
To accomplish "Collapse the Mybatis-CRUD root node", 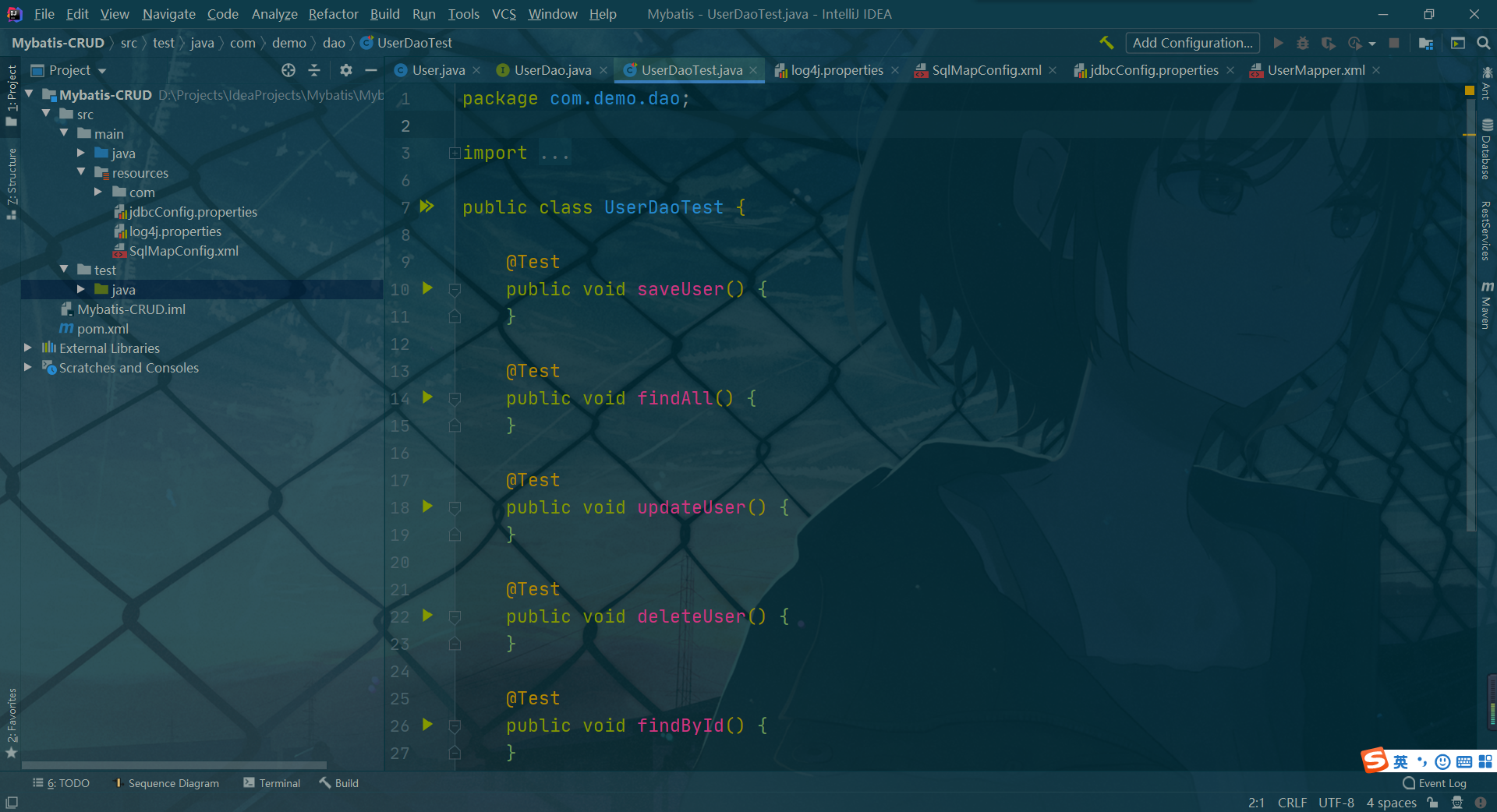I will (x=29, y=94).
